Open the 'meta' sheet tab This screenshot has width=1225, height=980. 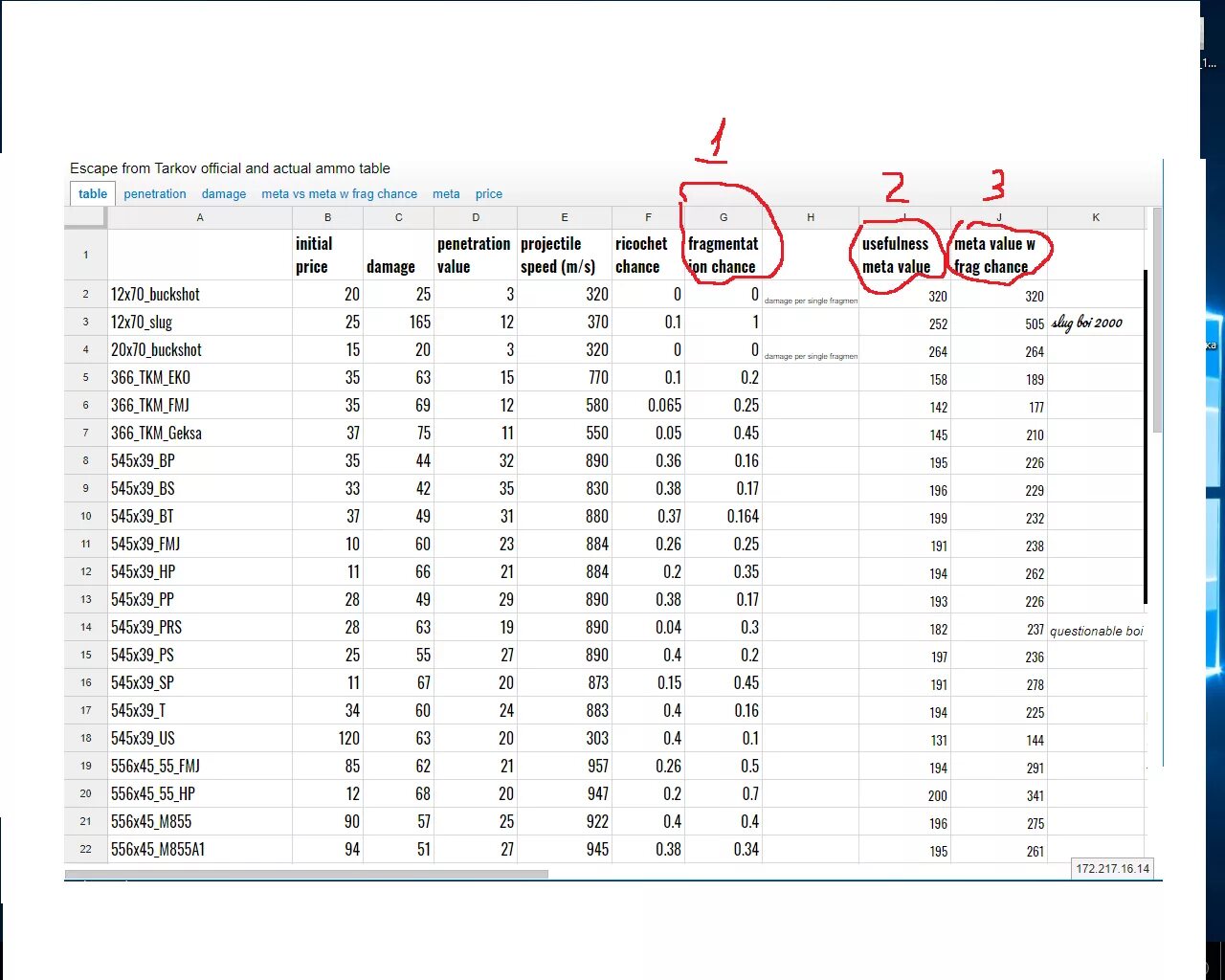coord(446,193)
